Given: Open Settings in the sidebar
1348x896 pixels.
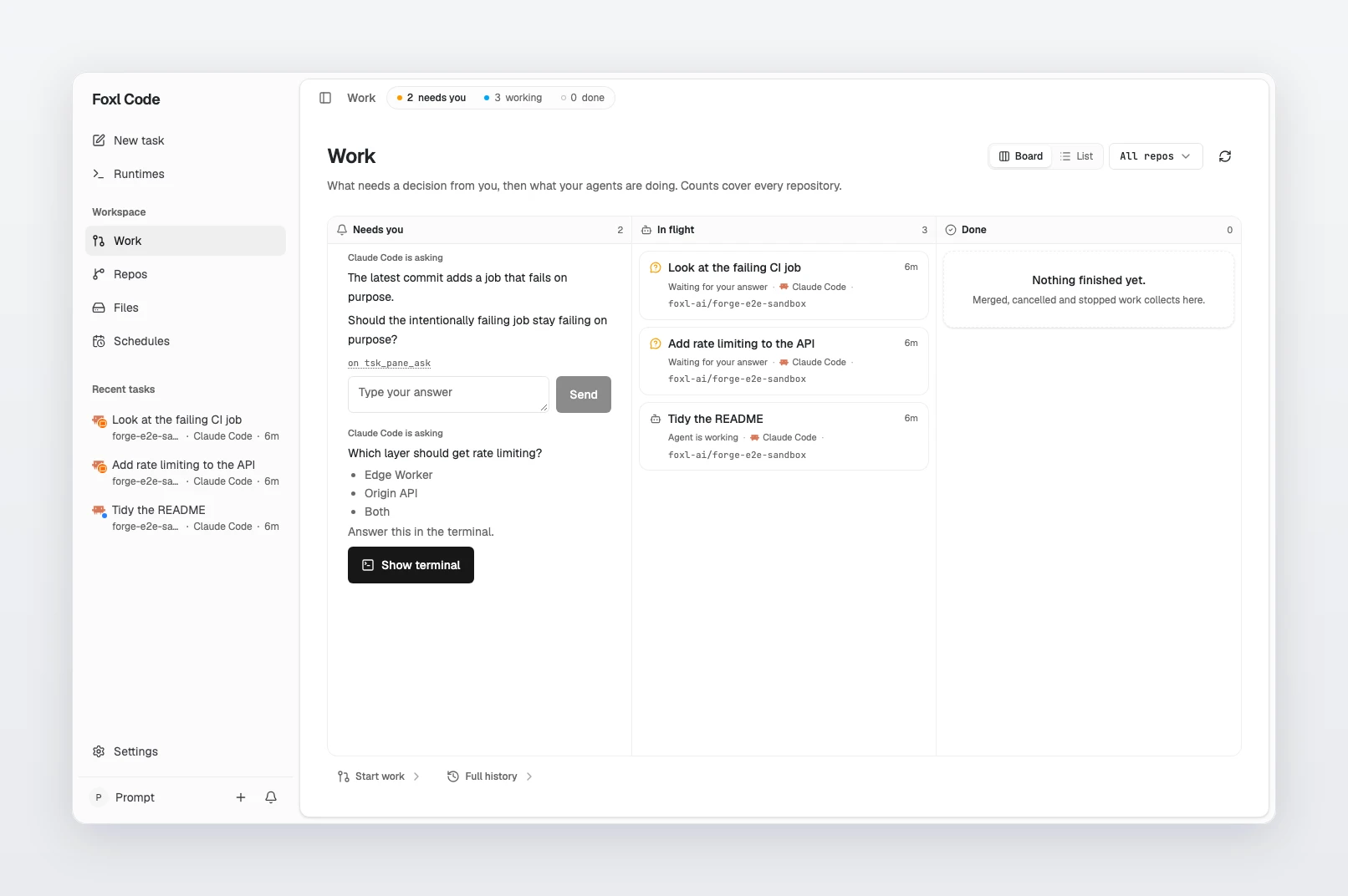Looking at the screenshot, I should [x=186, y=751].
